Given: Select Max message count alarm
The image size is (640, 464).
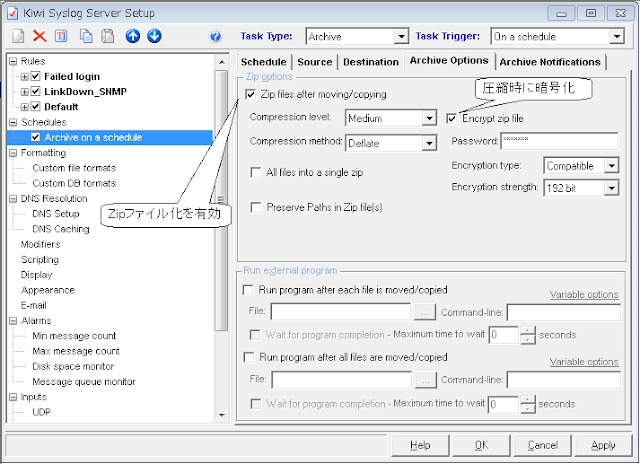Looking at the screenshot, I should click(x=76, y=351).
